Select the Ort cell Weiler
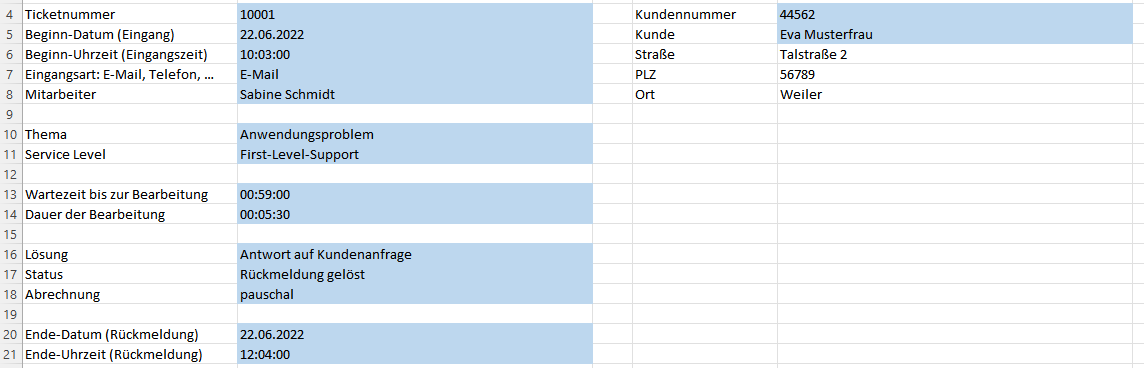 click(x=960, y=94)
